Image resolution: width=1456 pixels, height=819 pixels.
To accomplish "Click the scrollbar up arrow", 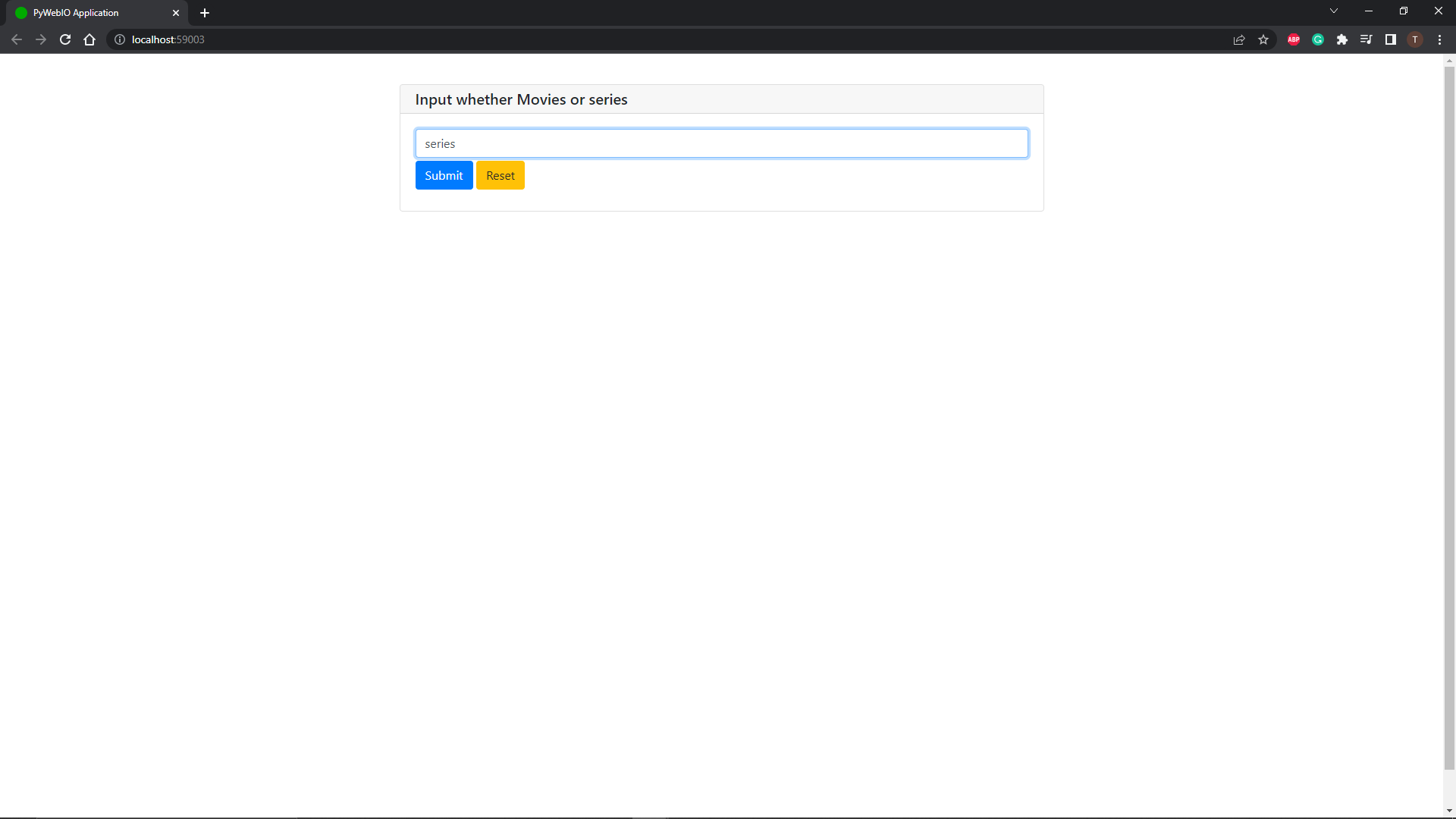I will click(1449, 60).
